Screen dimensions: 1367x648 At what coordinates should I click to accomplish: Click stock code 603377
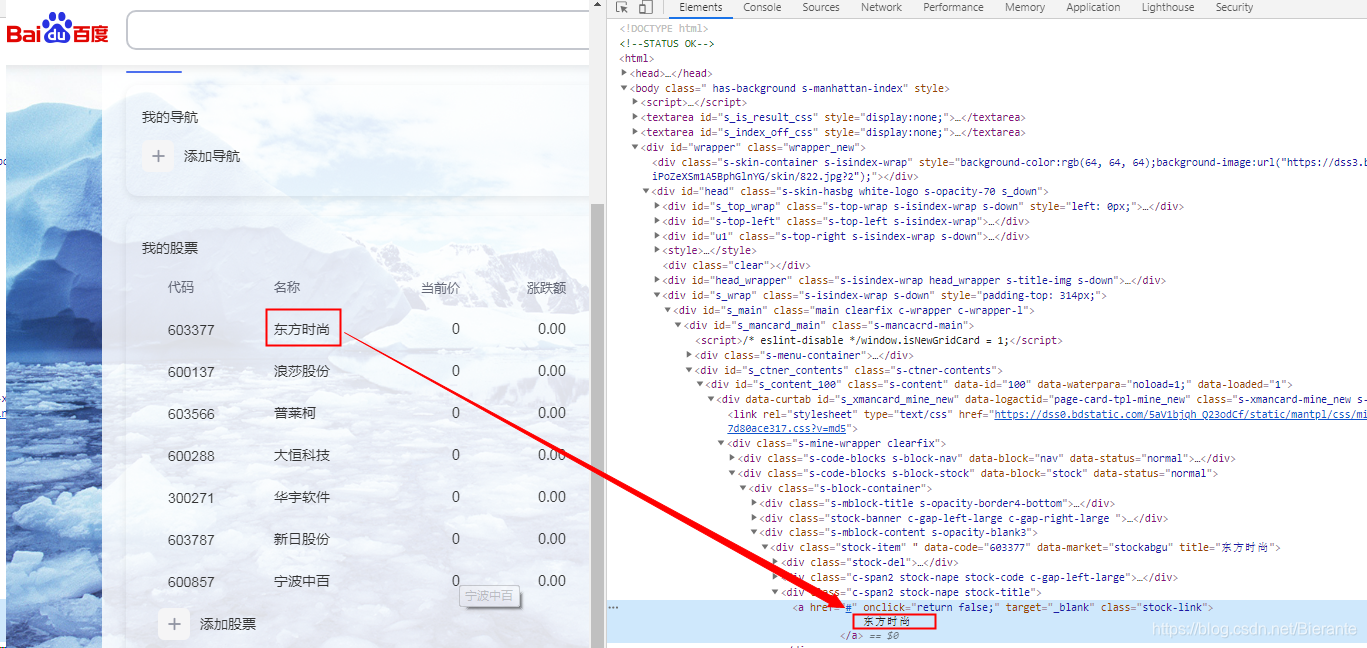click(191, 330)
